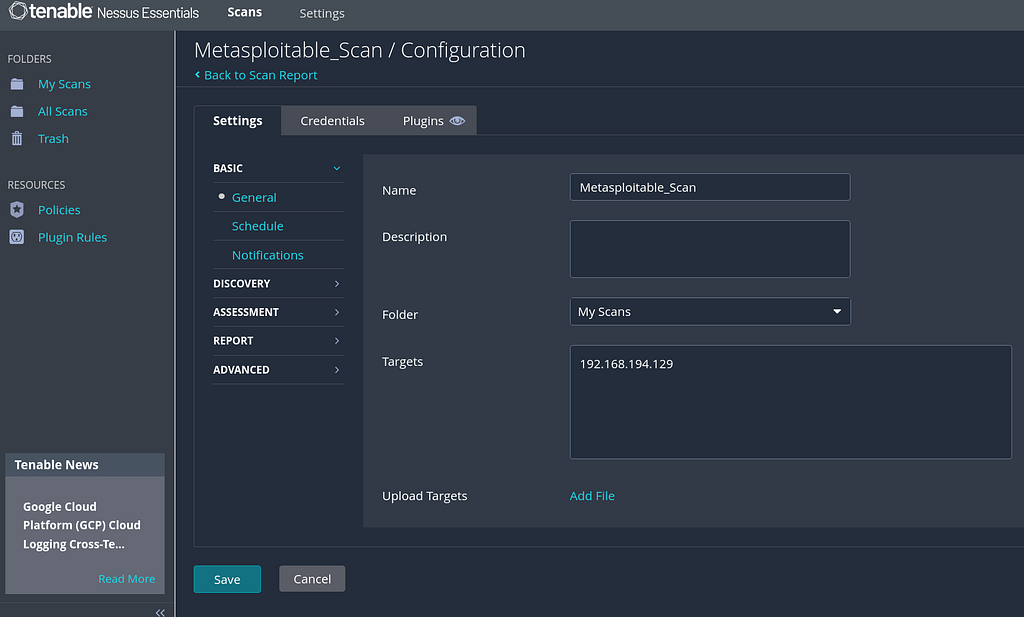Select Notifications under BASIC
Image resolution: width=1024 pixels, height=617 pixels.
(x=268, y=255)
